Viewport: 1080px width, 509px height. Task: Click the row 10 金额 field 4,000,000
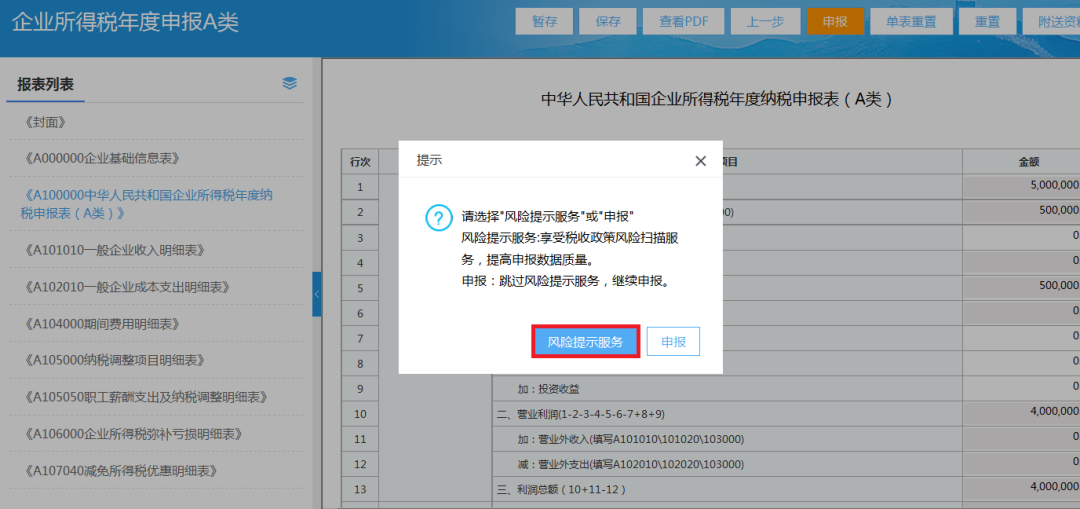(1021, 411)
